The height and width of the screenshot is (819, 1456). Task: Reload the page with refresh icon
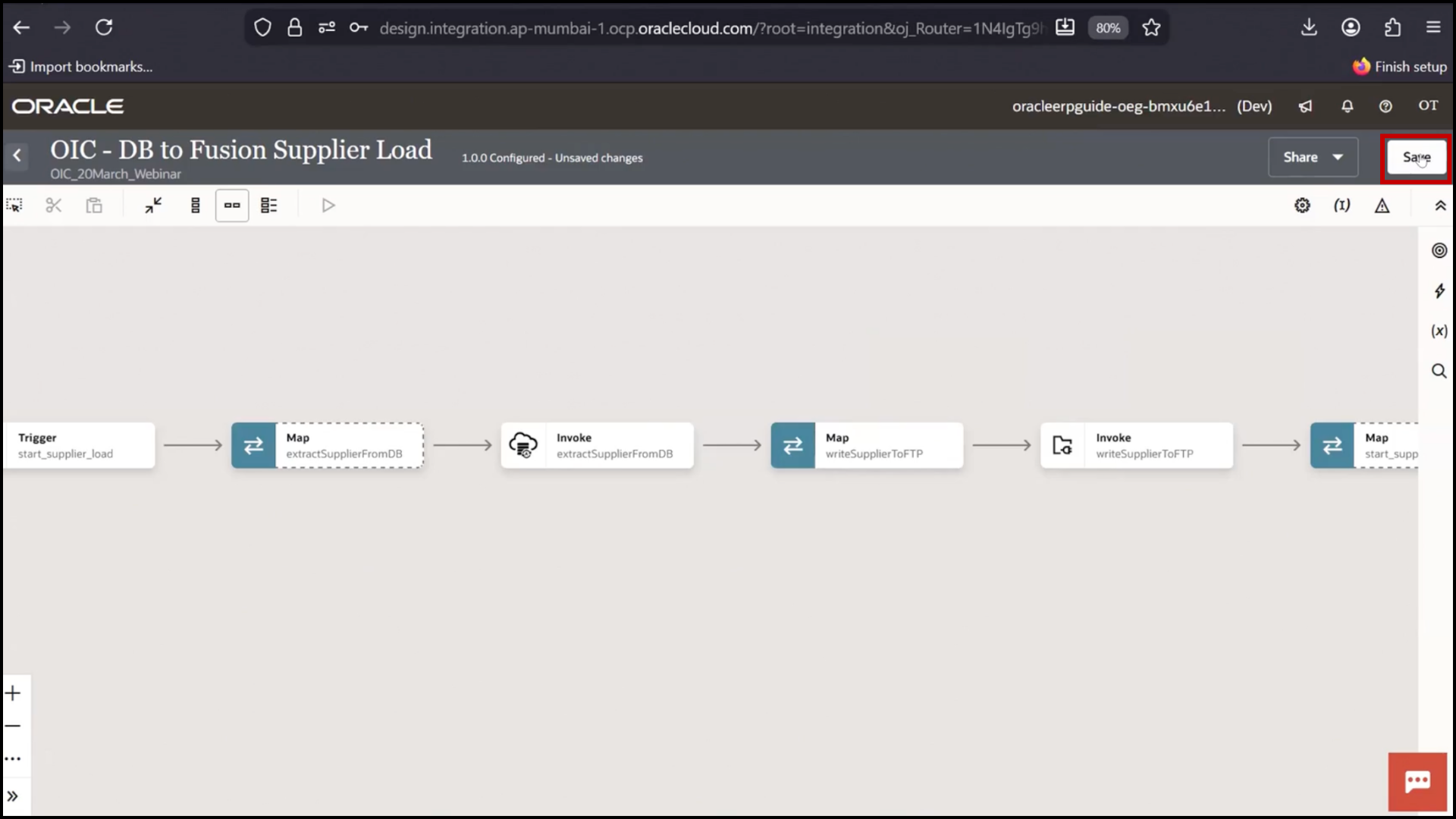tap(104, 28)
